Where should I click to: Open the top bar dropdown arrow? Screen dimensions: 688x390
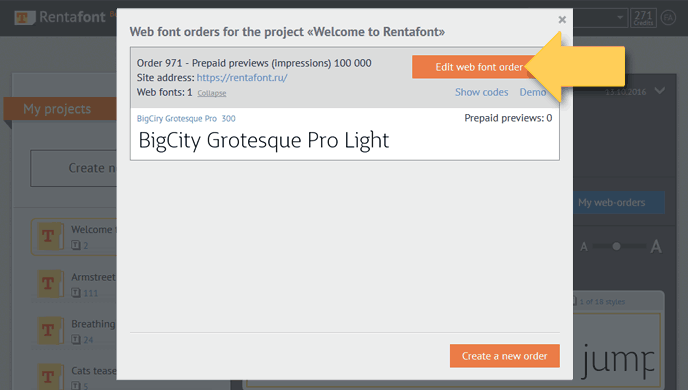click(x=620, y=18)
